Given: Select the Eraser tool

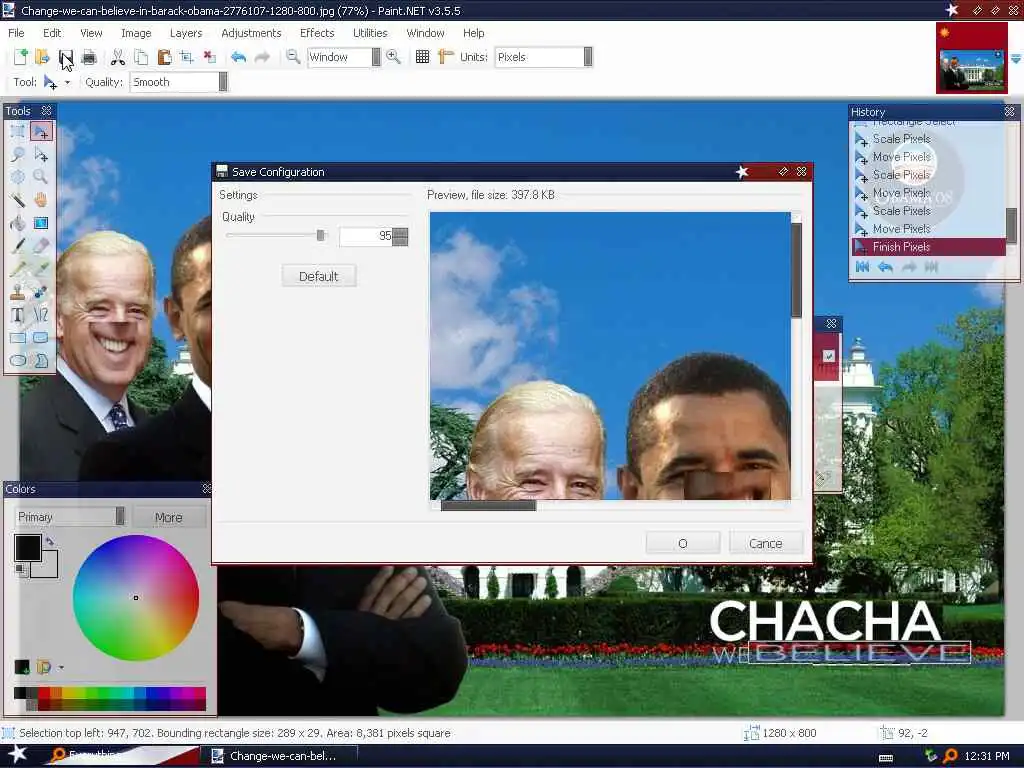Looking at the screenshot, I should (x=41, y=246).
